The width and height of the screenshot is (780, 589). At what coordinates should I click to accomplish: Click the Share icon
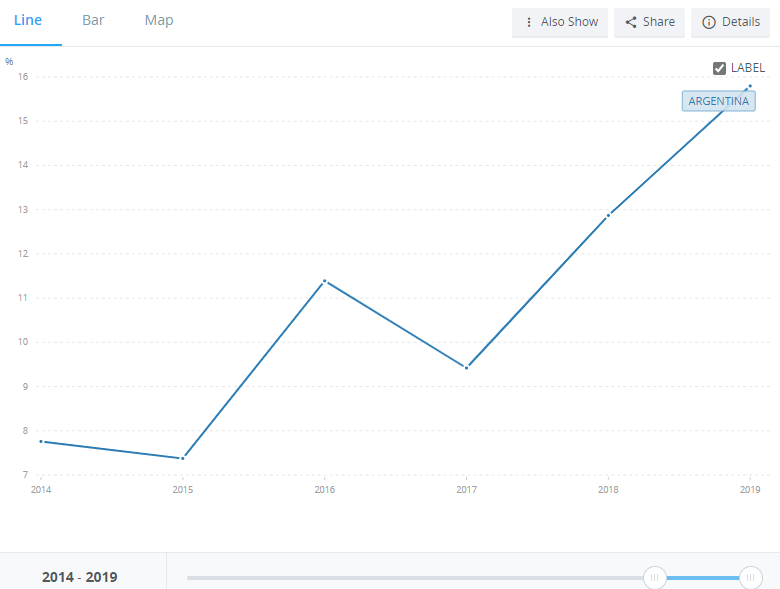pos(631,22)
